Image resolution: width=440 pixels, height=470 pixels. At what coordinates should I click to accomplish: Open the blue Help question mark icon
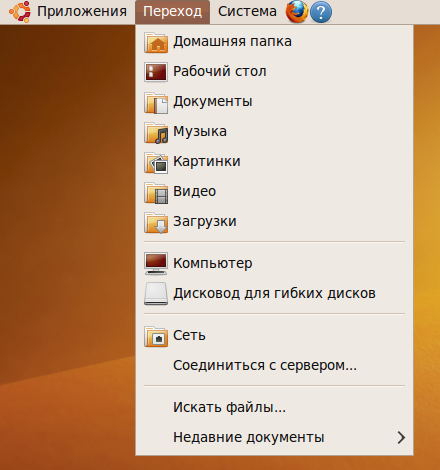click(321, 12)
